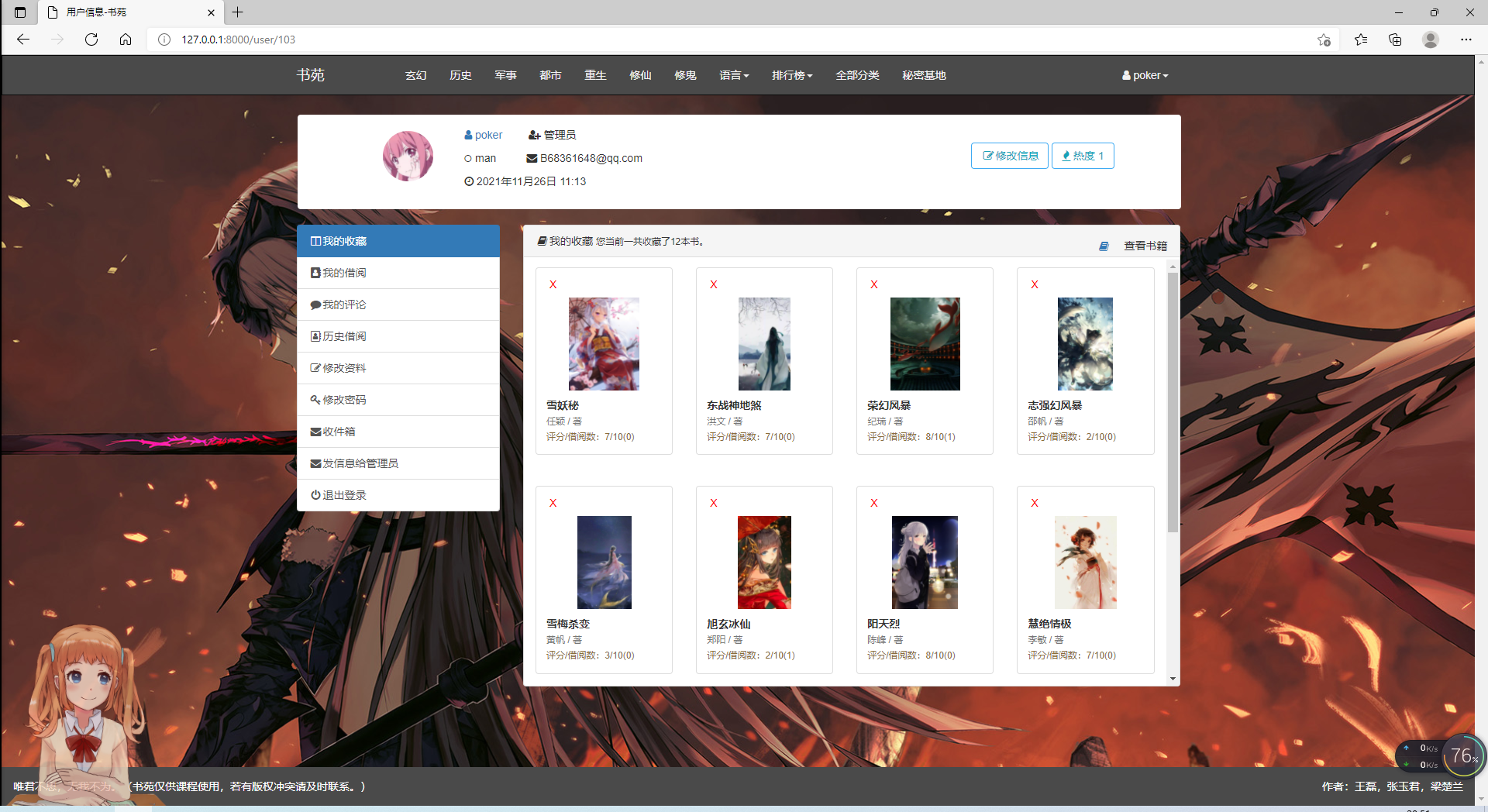1488x812 pixels.
Task: Expand the 排行榜 dropdown menu
Action: (x=792, y=75)
